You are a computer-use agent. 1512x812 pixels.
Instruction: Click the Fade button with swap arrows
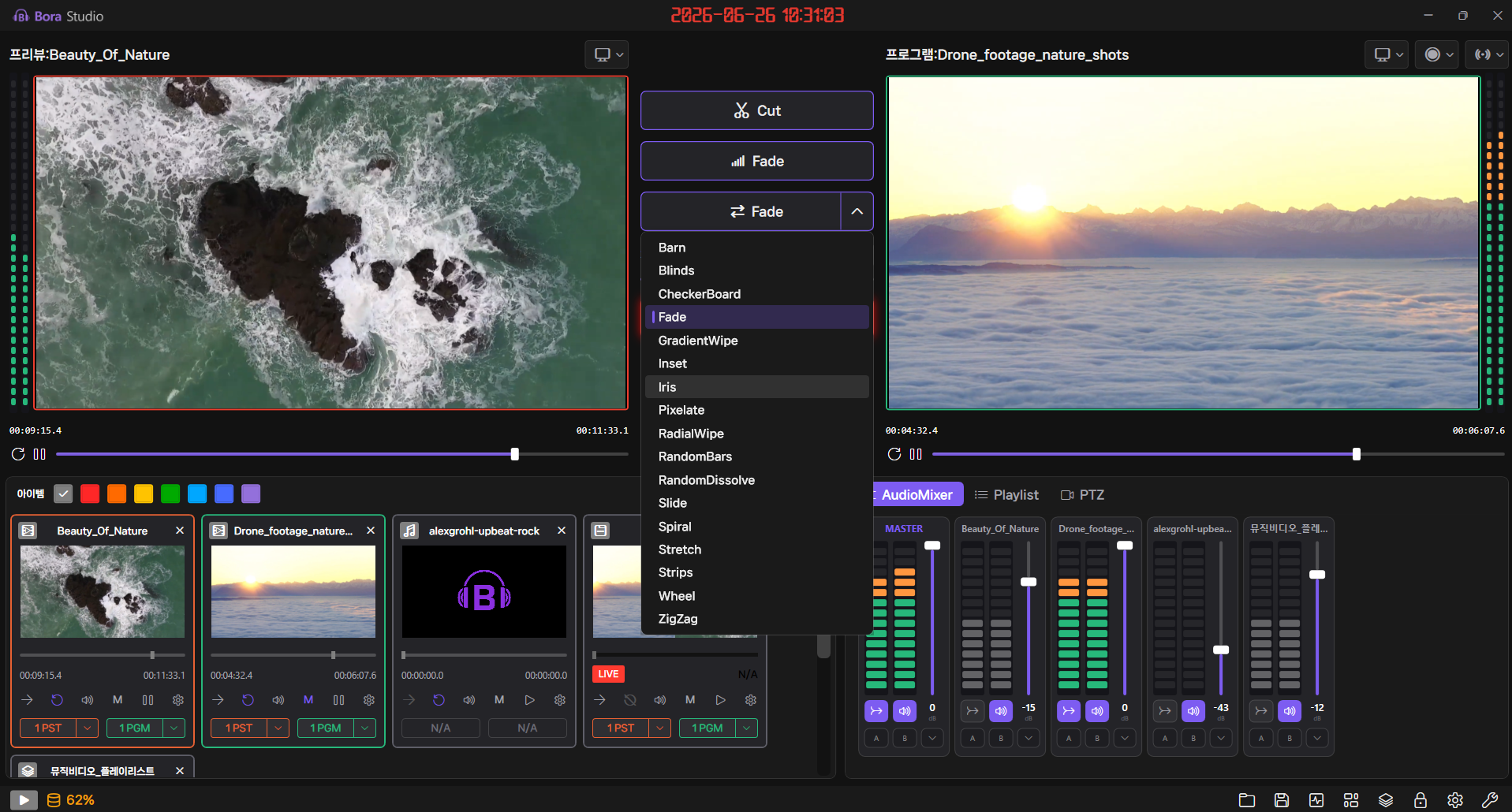point(741,211)
